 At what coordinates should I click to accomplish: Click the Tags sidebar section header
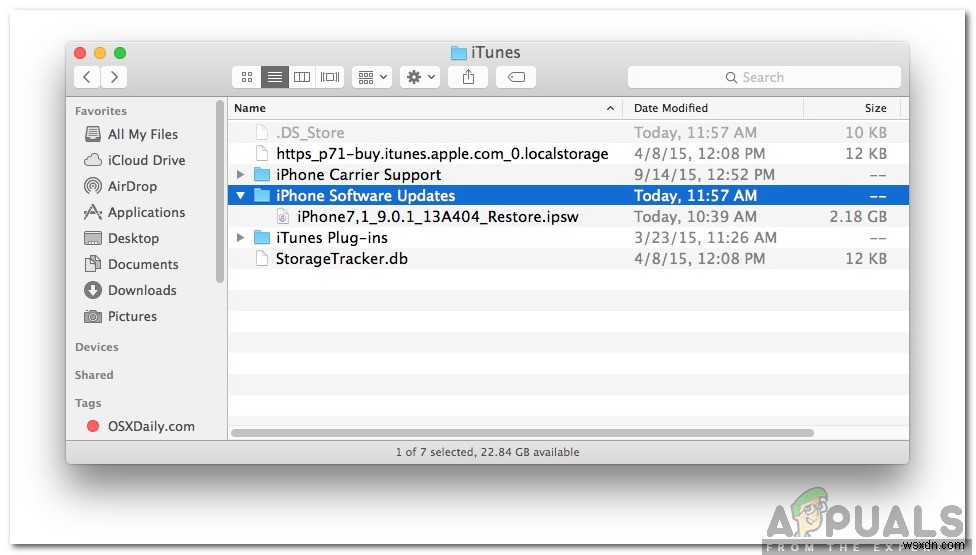pos(88,403)
